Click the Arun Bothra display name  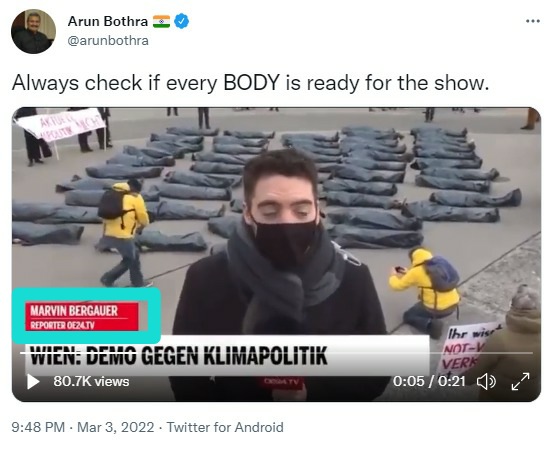coord(108,22)
